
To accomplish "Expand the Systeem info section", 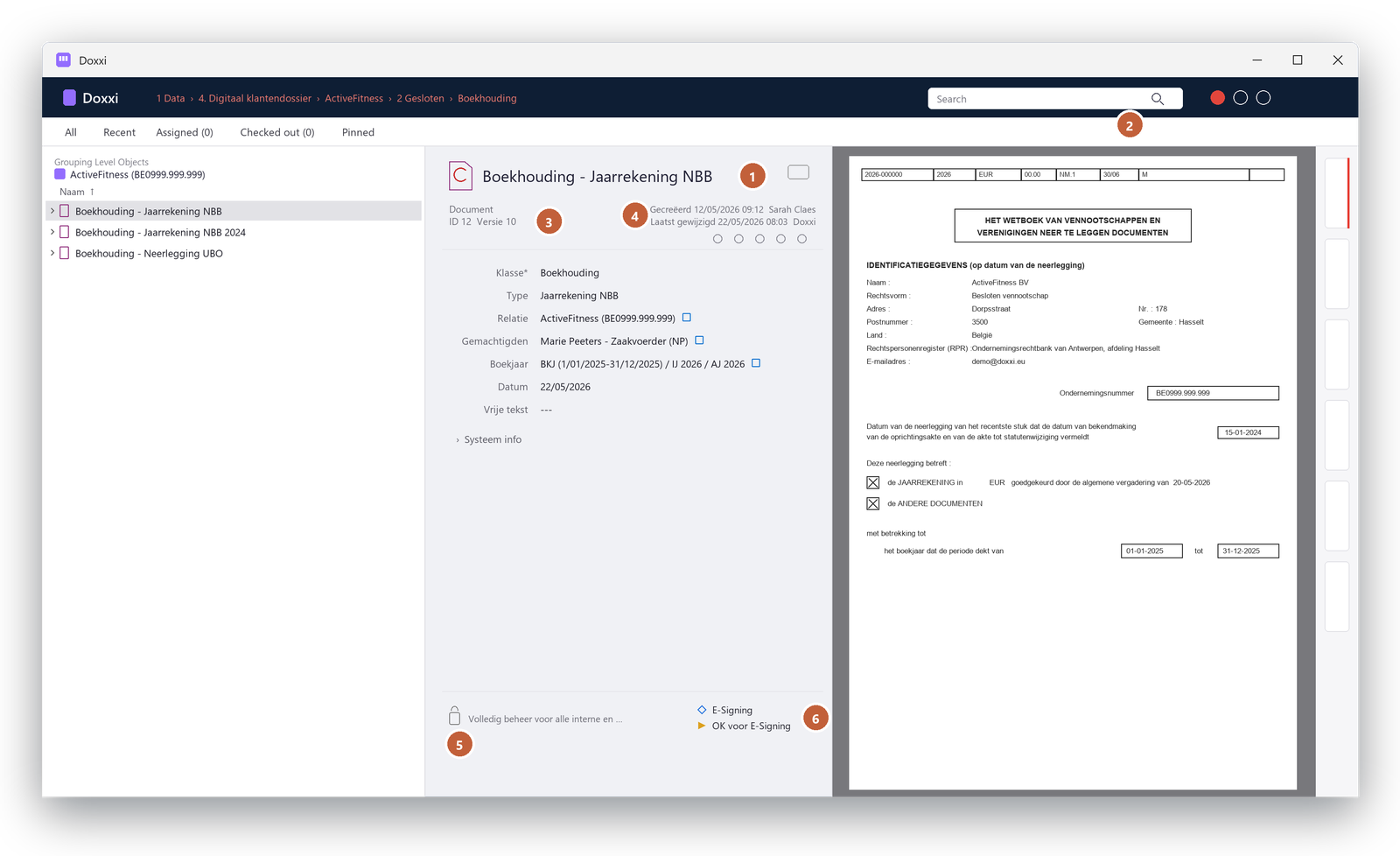I will point(488,439).
